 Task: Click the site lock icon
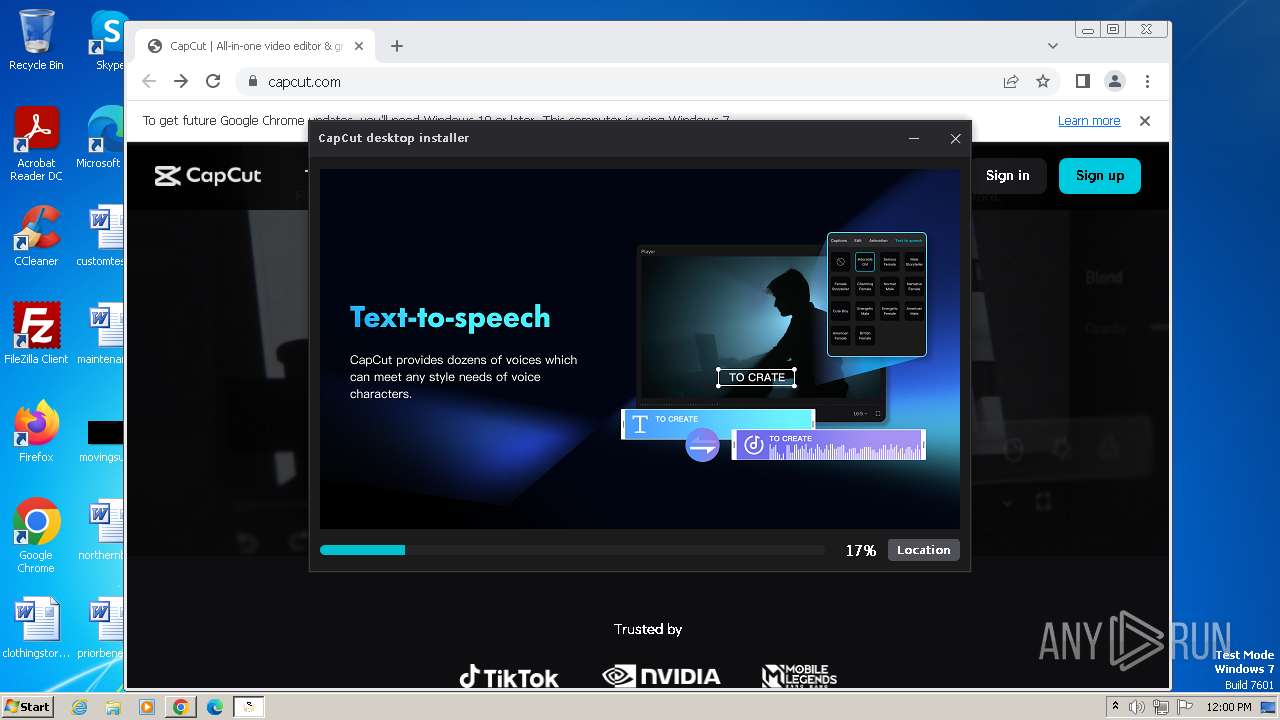(x=252, y=82)
